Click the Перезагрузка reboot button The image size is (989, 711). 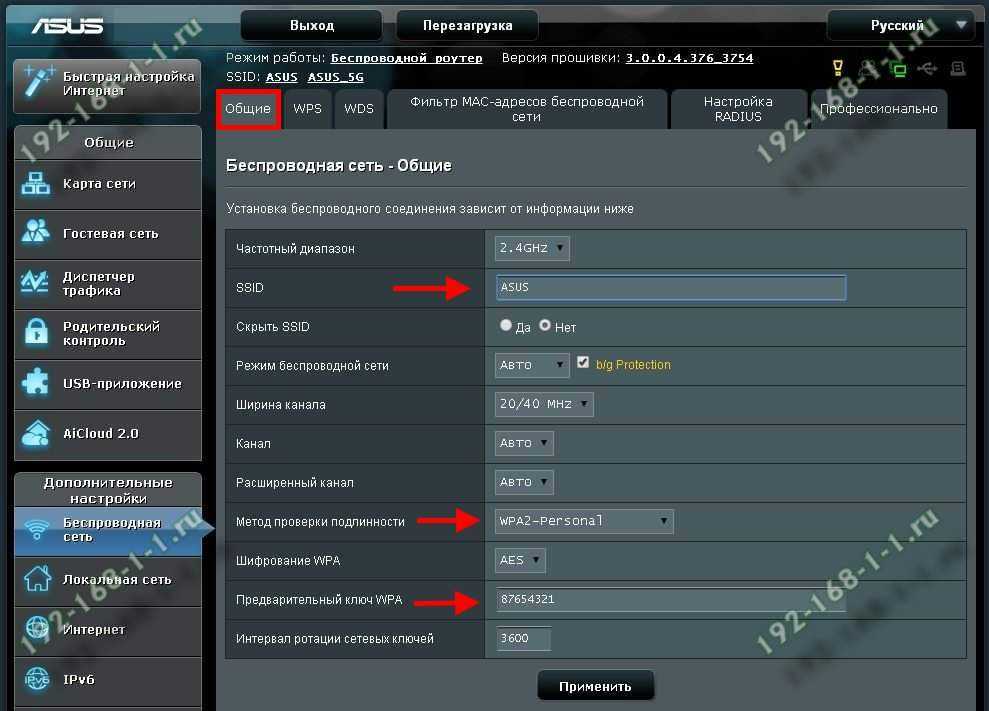pyautogui.click(x=467, y=26)
